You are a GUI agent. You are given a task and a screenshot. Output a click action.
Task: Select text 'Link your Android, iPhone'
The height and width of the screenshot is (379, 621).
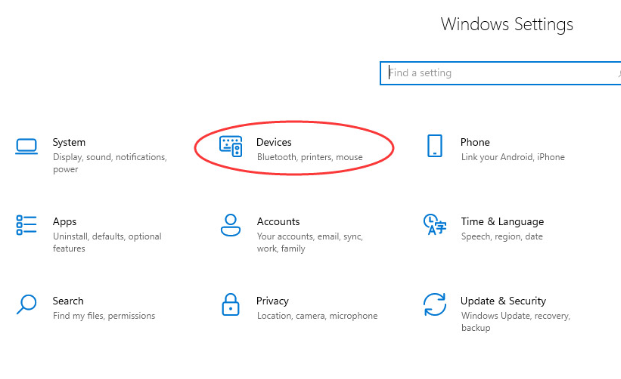click(x=513, y=157)
